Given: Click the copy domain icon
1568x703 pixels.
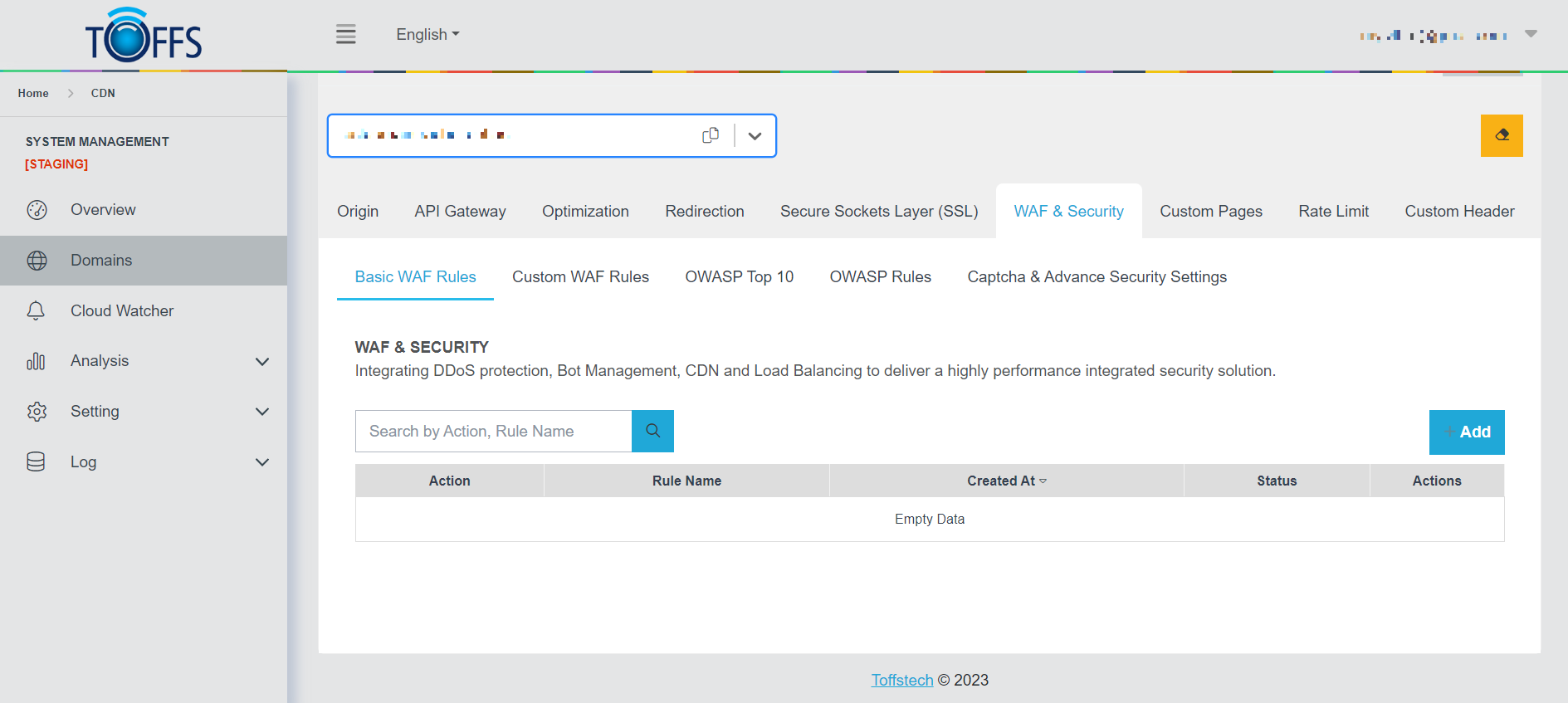Looking at the screenshot, I should coord(711,135).
